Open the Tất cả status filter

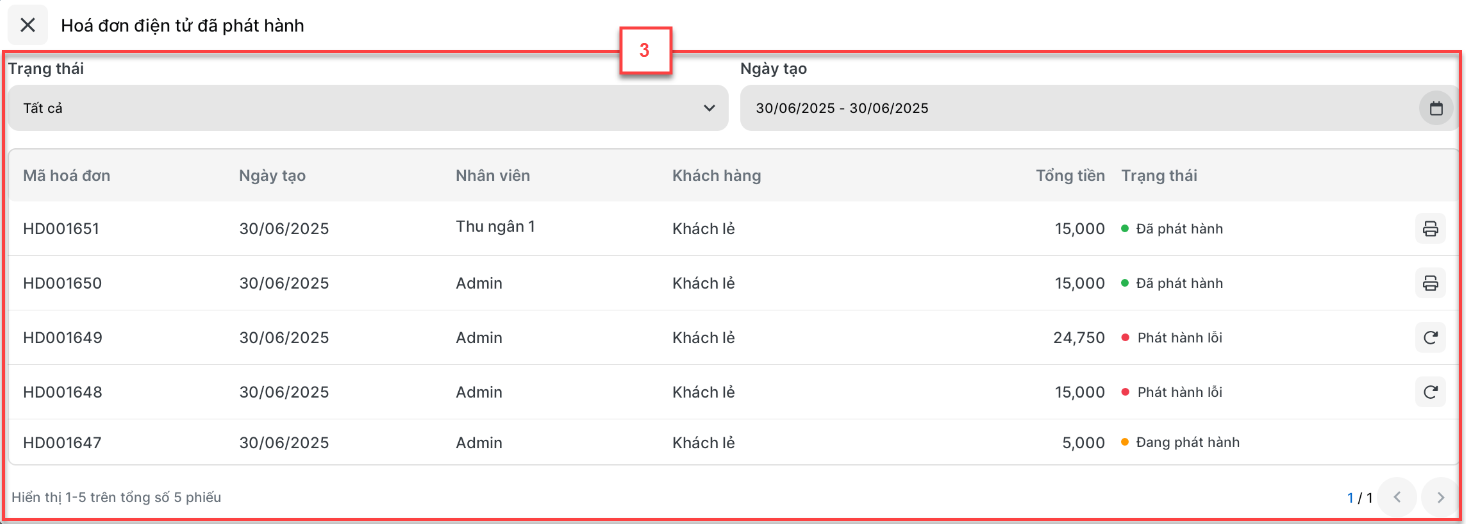pos(368,108)
